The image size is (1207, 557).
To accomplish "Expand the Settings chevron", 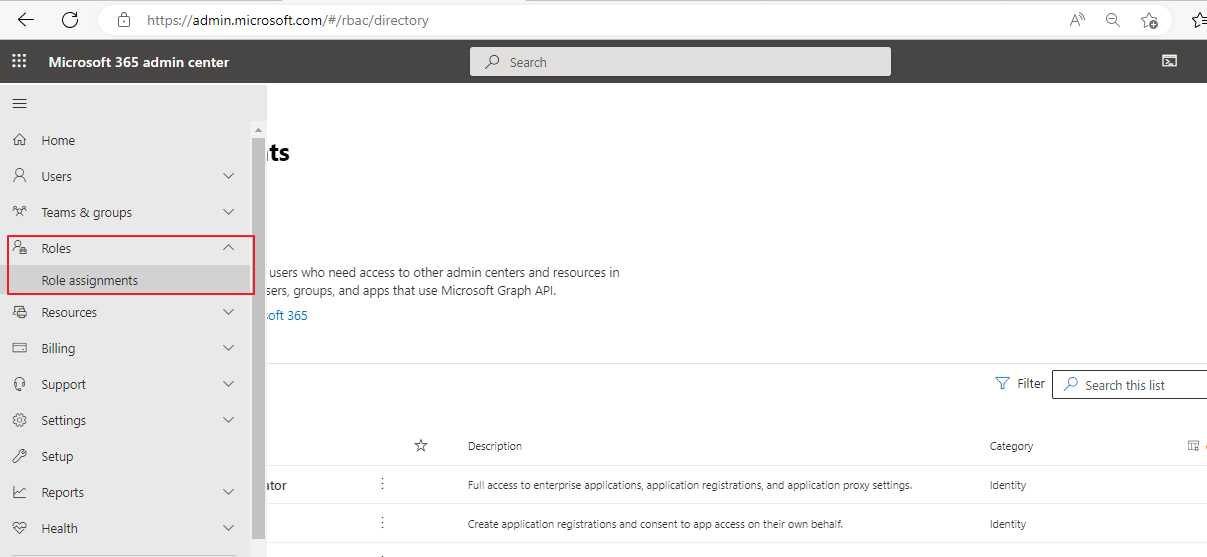I will click(x=228, y=420).
